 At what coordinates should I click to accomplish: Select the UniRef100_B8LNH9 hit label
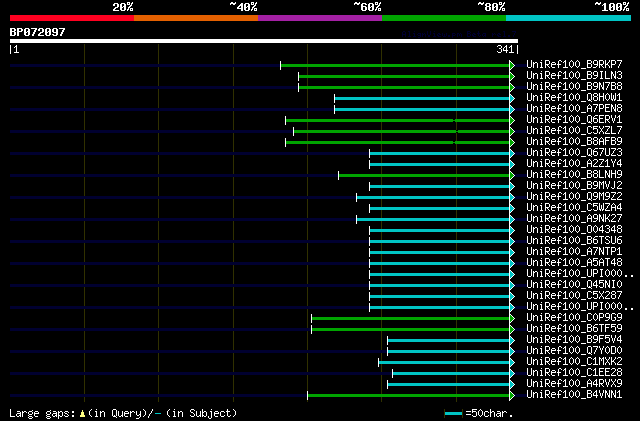coord(574,175)
